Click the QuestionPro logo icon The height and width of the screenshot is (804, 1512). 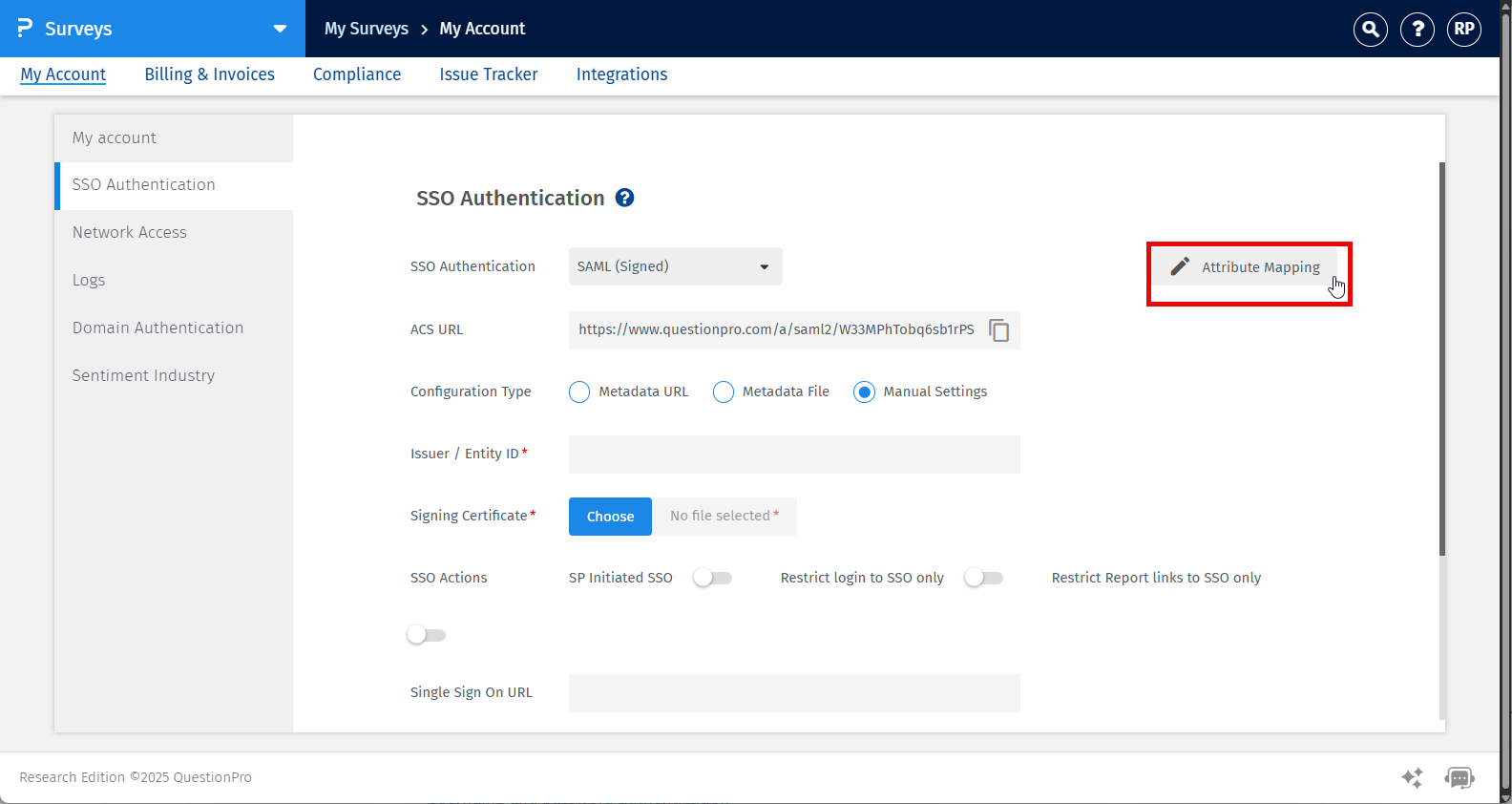(x=25, y=29)
